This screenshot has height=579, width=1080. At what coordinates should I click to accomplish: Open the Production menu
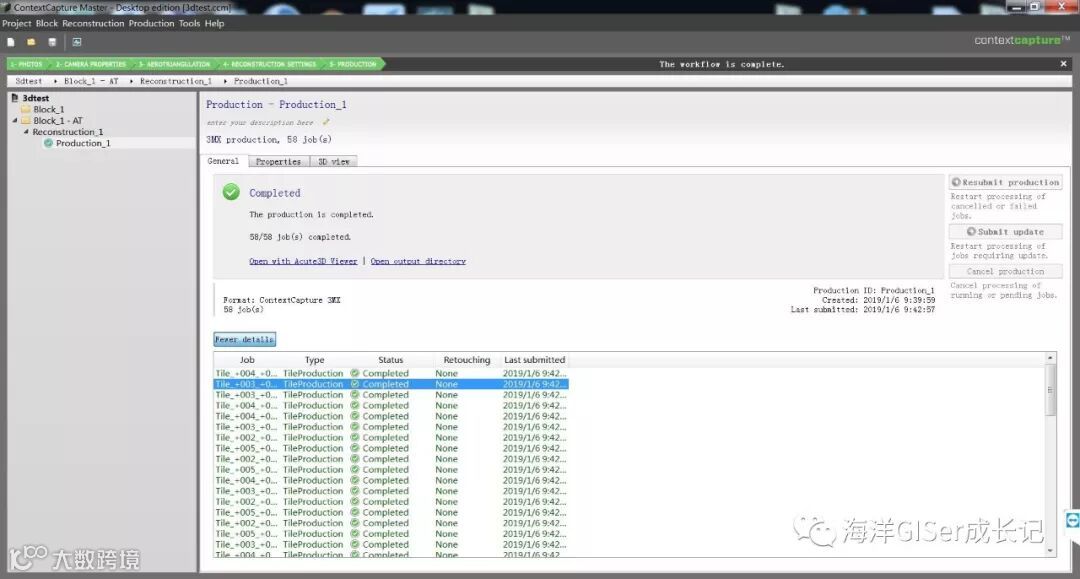152,23
